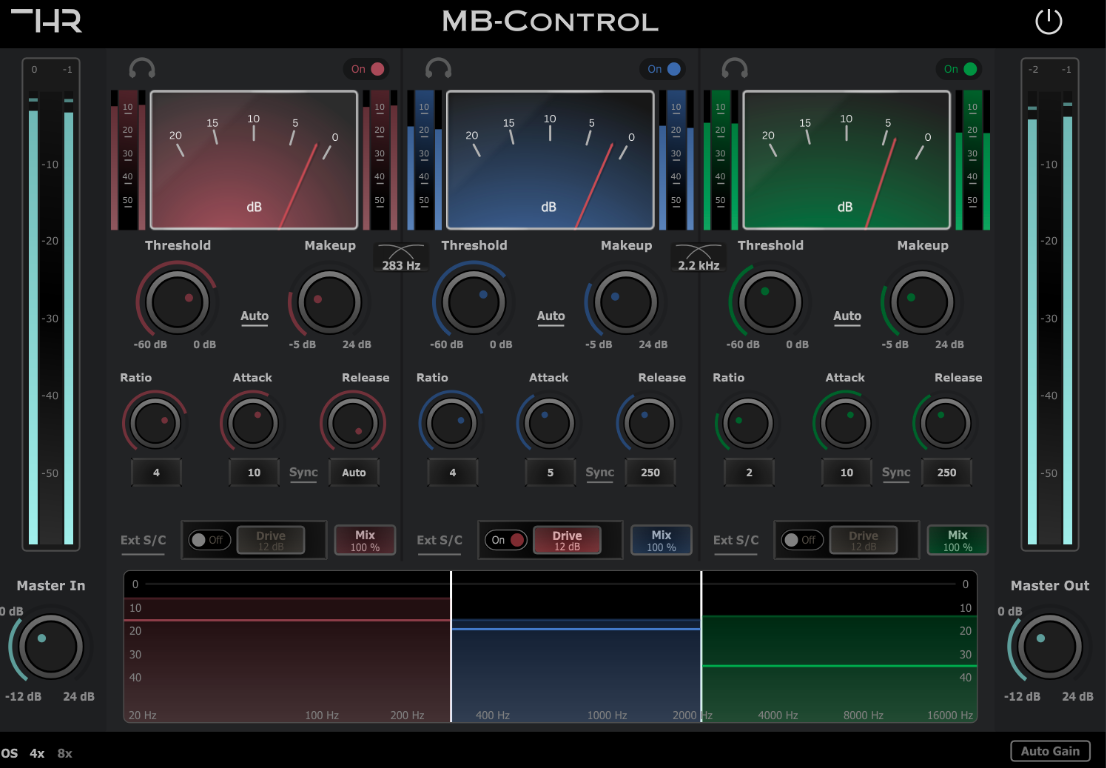1106x768 pixels.
Task: Click the red band Makeup knob
Action: (329, 302)
